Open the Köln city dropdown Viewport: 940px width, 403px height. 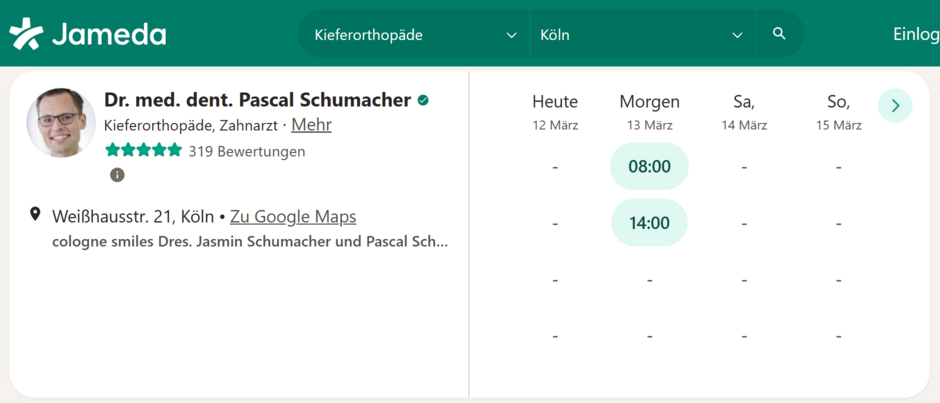tap(641, 35)
